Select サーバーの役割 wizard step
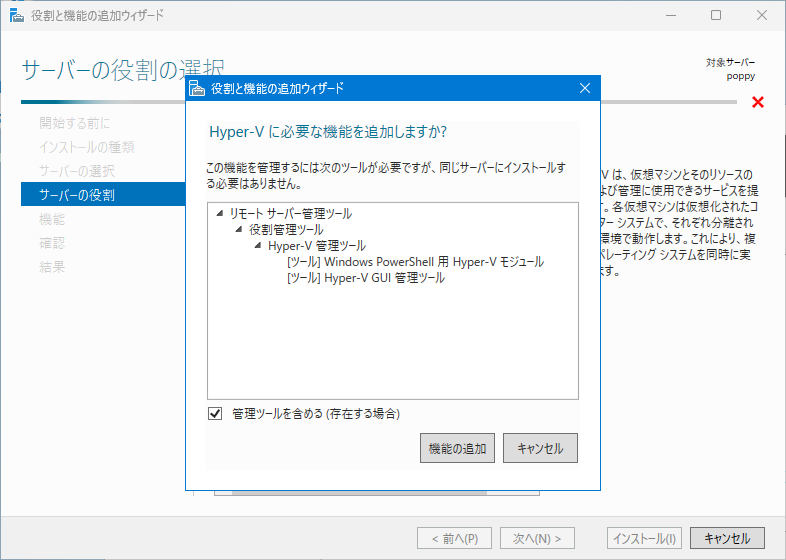 click(x=103, y=195)
